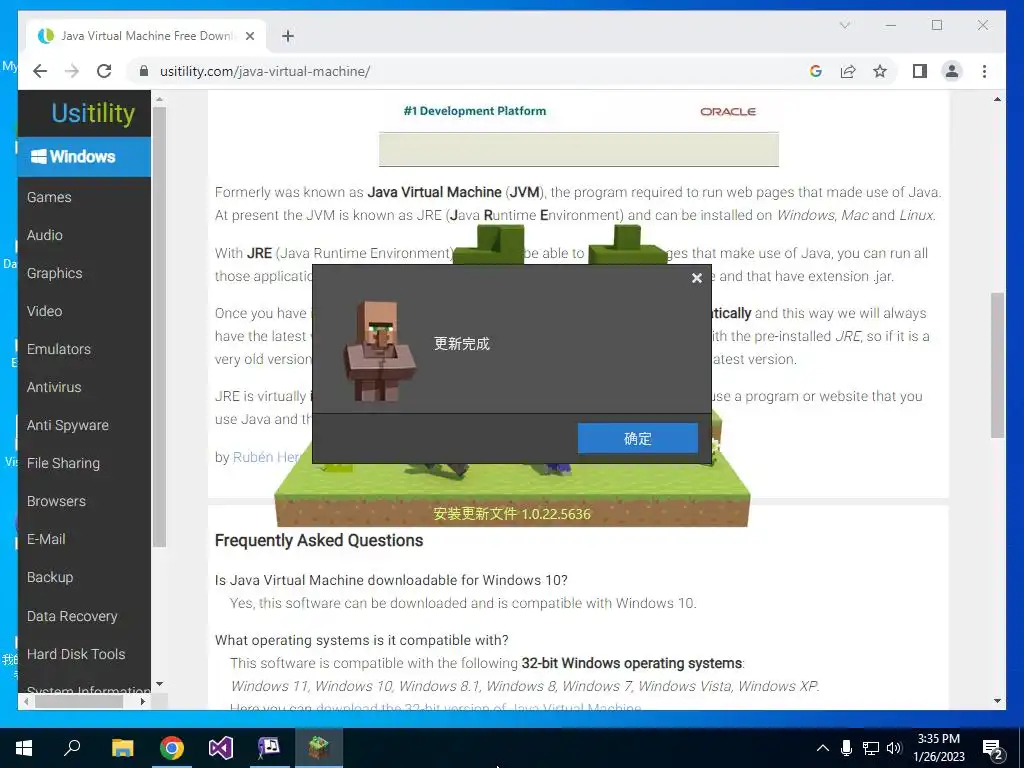Screen dimensions: 1024x768
Task: Click the network tray icon
Action: 871,748
